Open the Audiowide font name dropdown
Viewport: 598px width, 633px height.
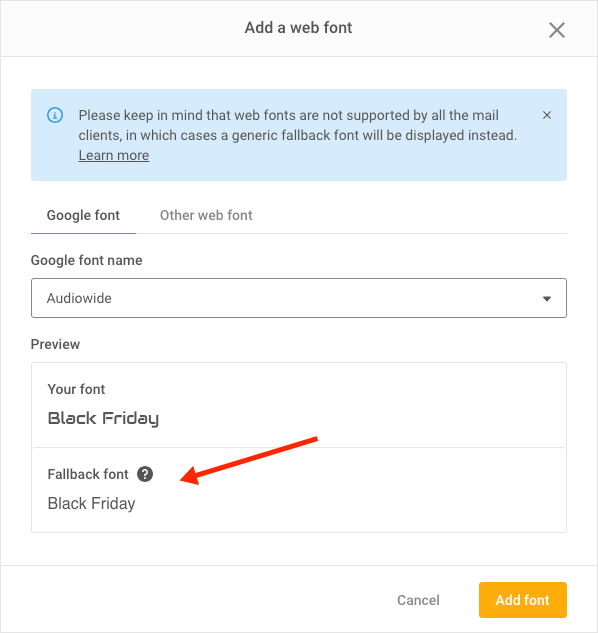coord(299,298)
